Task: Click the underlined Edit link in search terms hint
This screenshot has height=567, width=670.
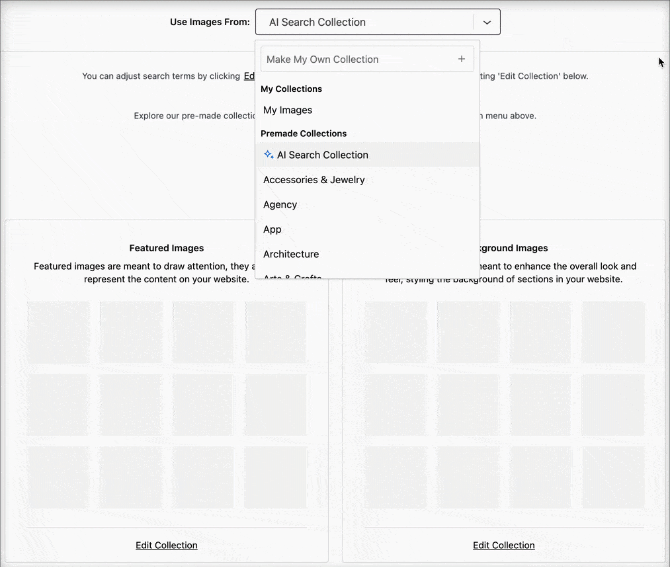Action: [x=249, y=76]
